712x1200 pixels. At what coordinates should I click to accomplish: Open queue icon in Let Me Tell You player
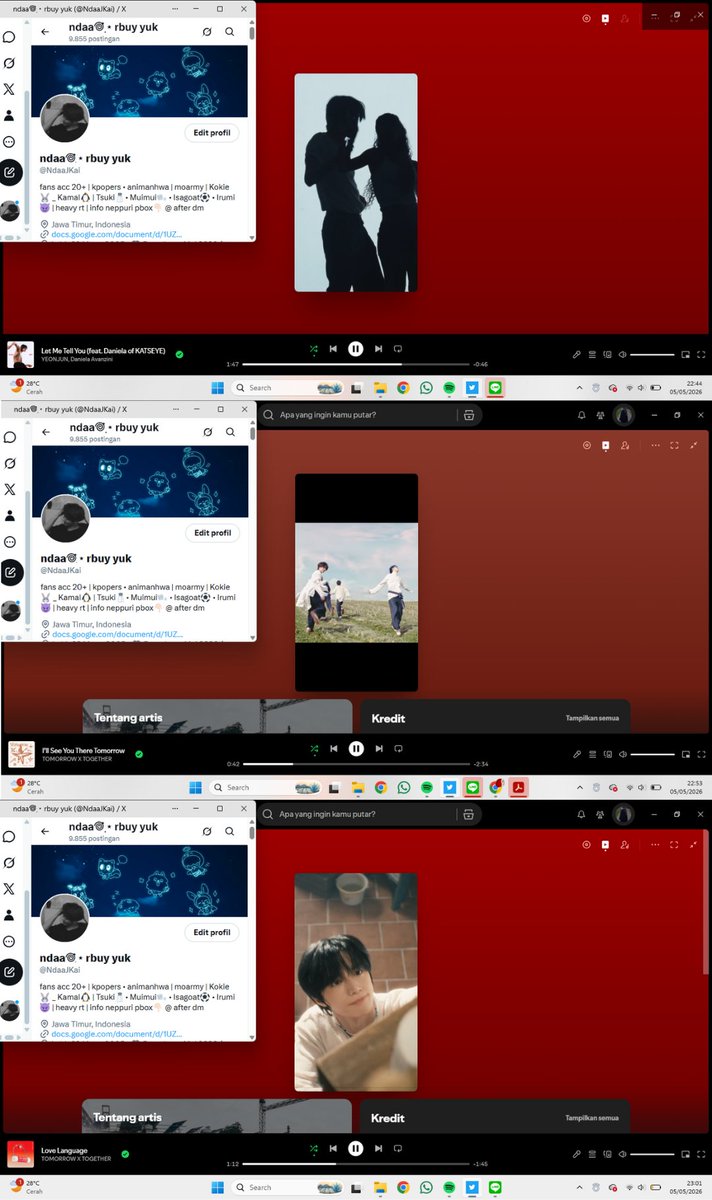592,354
